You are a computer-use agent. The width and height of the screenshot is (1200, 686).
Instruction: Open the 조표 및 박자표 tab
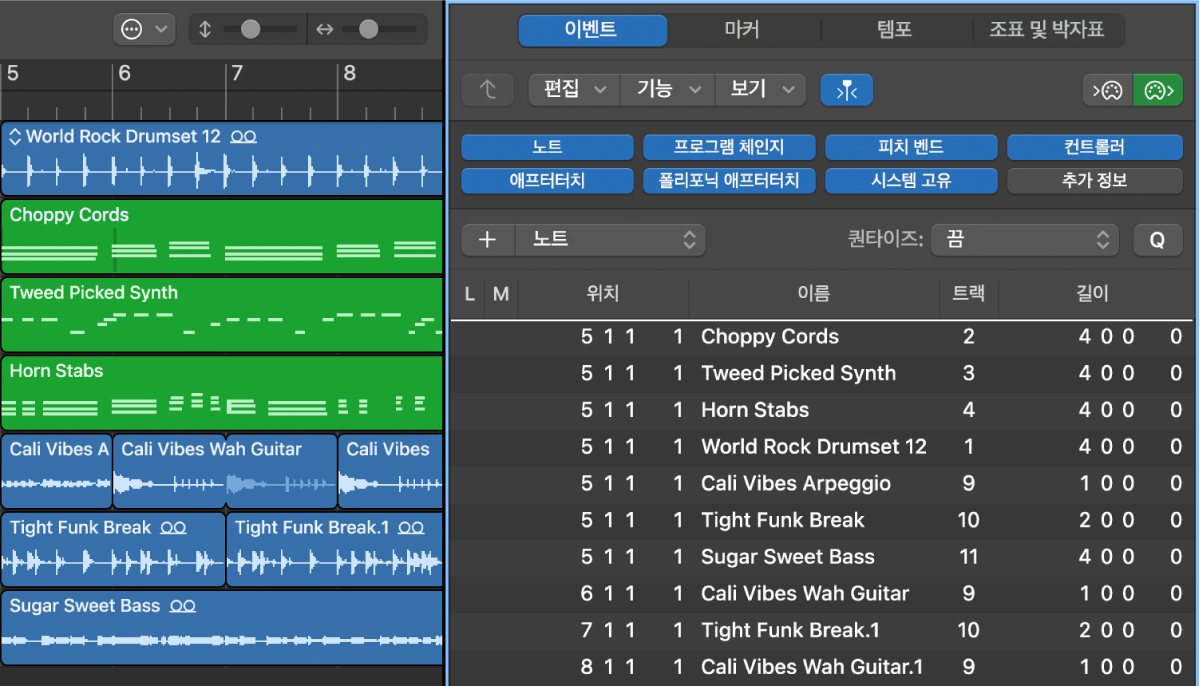click(x=1047, y=30)
